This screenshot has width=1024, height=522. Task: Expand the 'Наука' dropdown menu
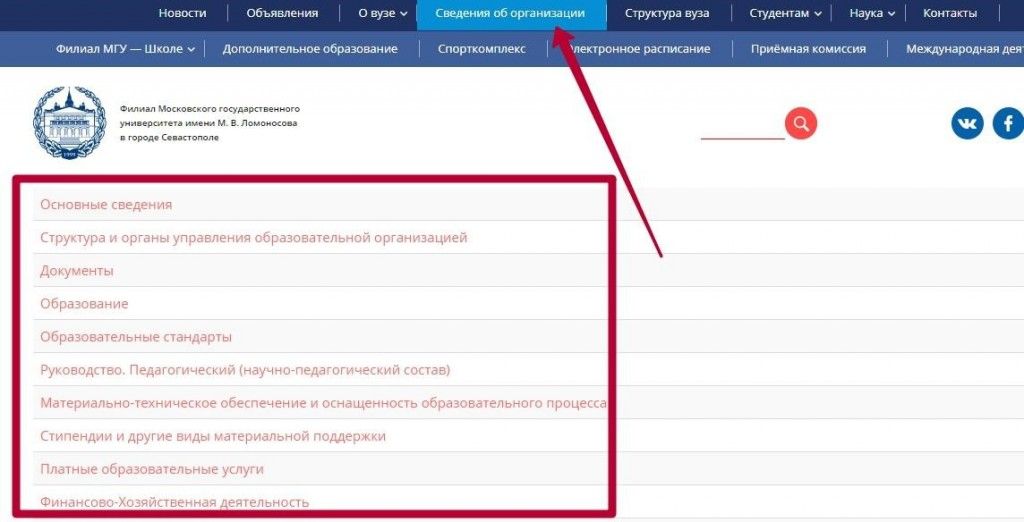872,14
